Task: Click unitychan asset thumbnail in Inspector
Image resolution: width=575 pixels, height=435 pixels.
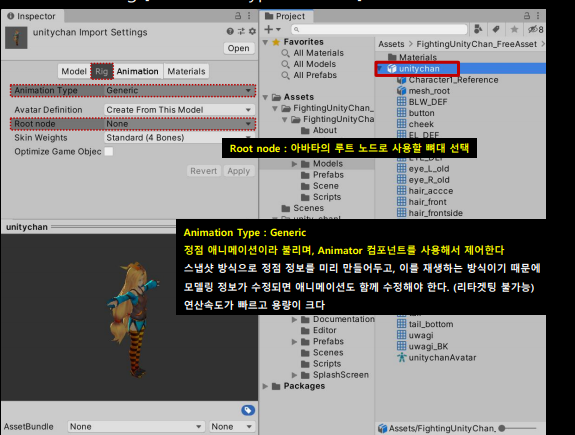Action: (x=16, y=38)
